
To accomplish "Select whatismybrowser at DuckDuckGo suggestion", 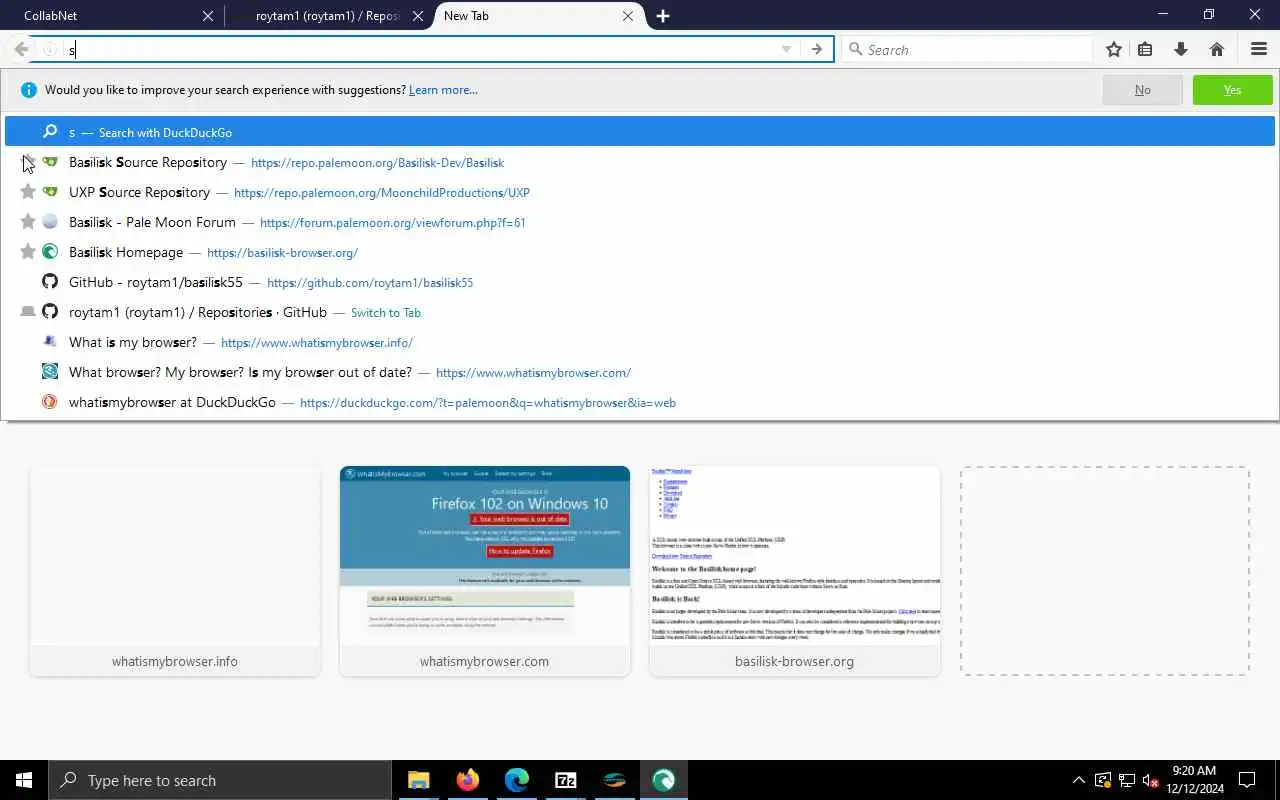I will pyautogui.click(x=640, y=402).
